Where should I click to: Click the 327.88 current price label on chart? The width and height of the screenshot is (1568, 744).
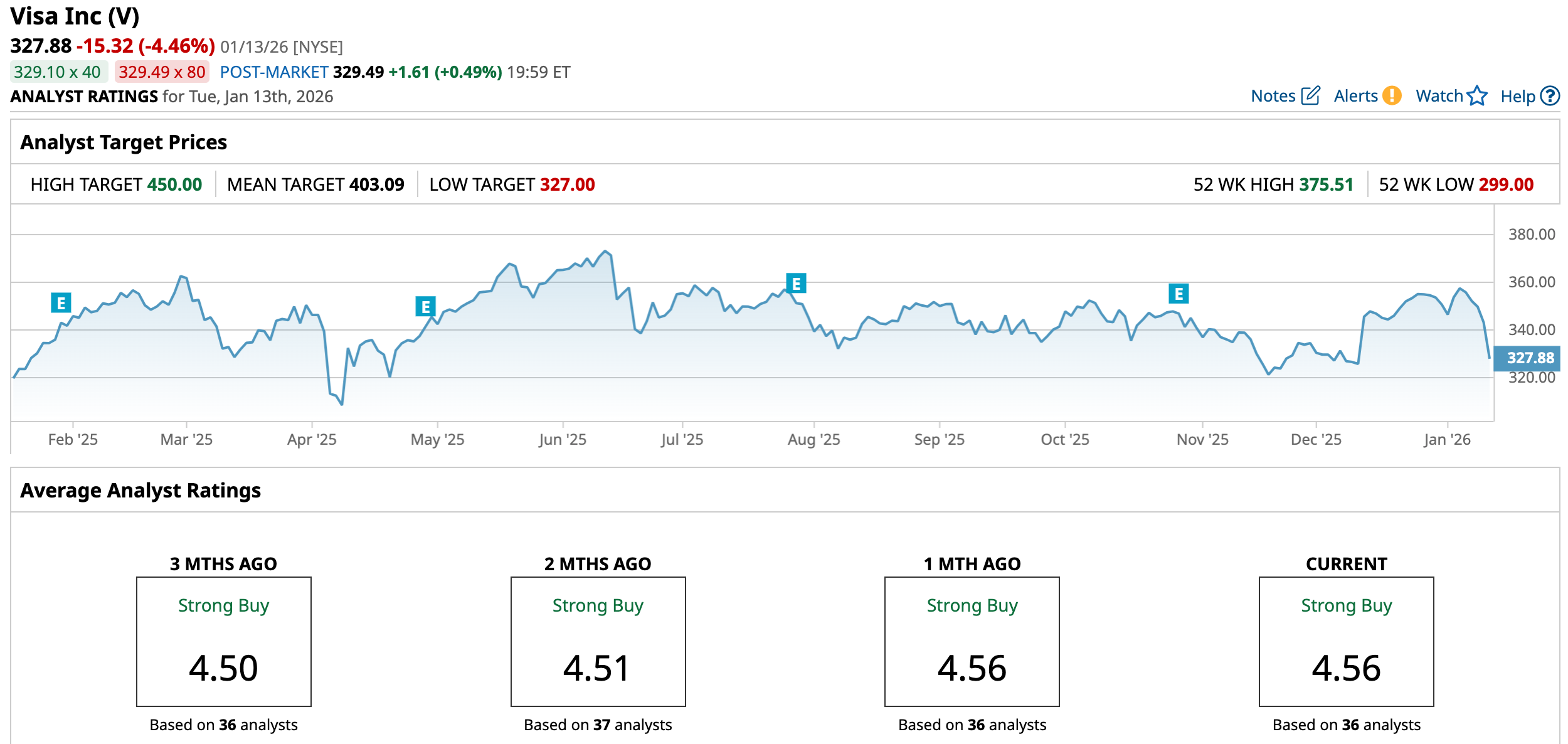point(1530,358)
